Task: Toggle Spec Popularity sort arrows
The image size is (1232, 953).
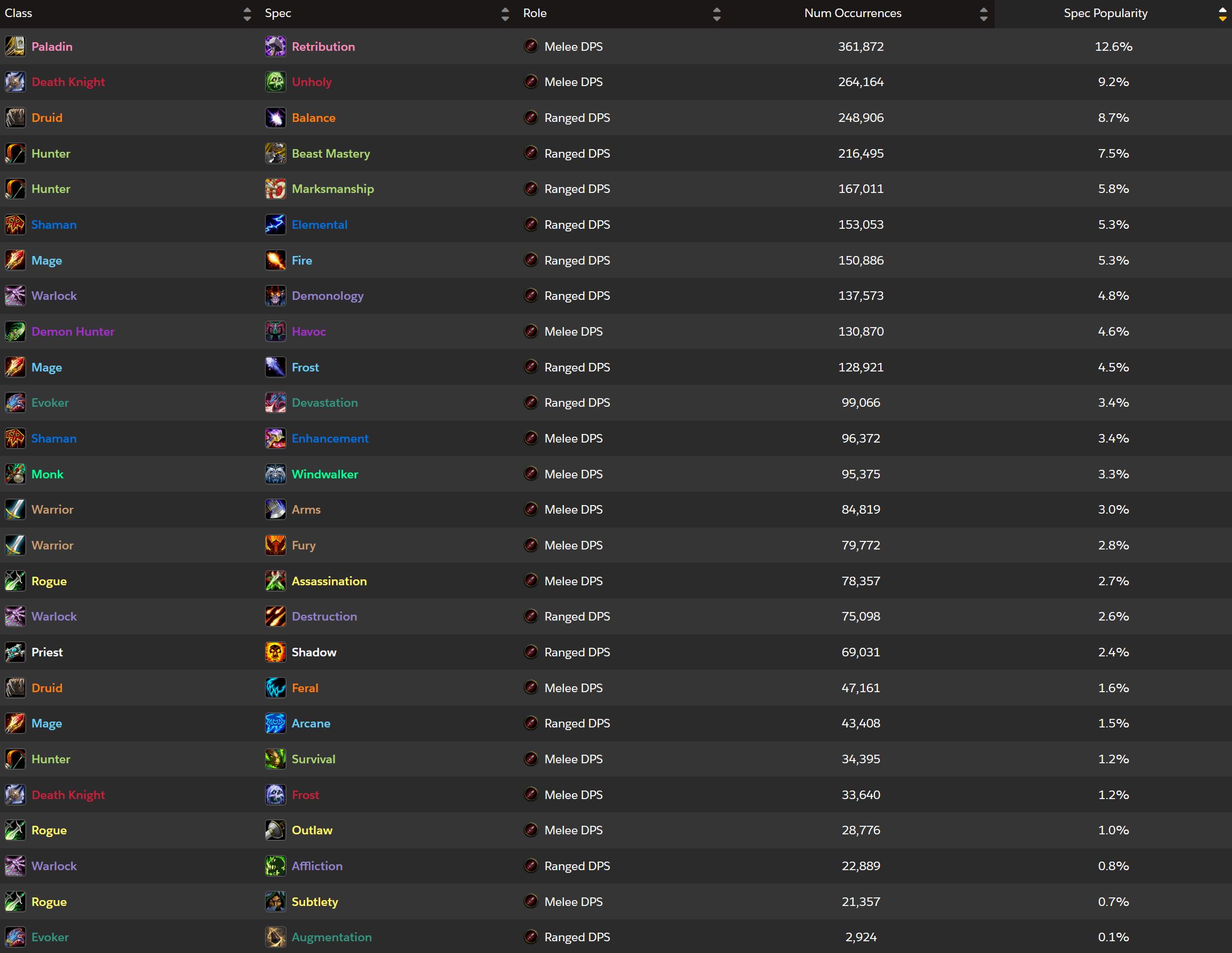Action: coord(1222,14)
